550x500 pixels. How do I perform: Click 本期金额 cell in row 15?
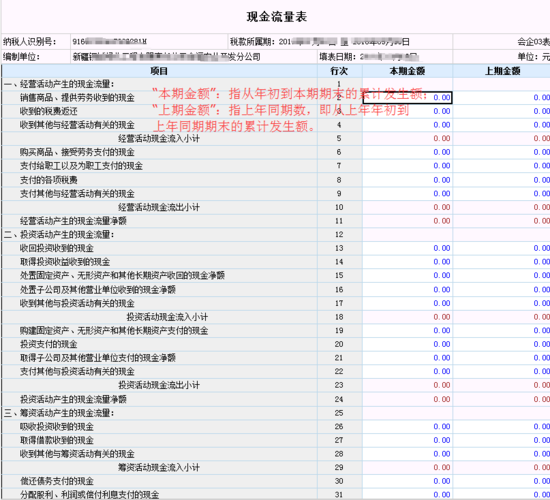click(407, 276)
